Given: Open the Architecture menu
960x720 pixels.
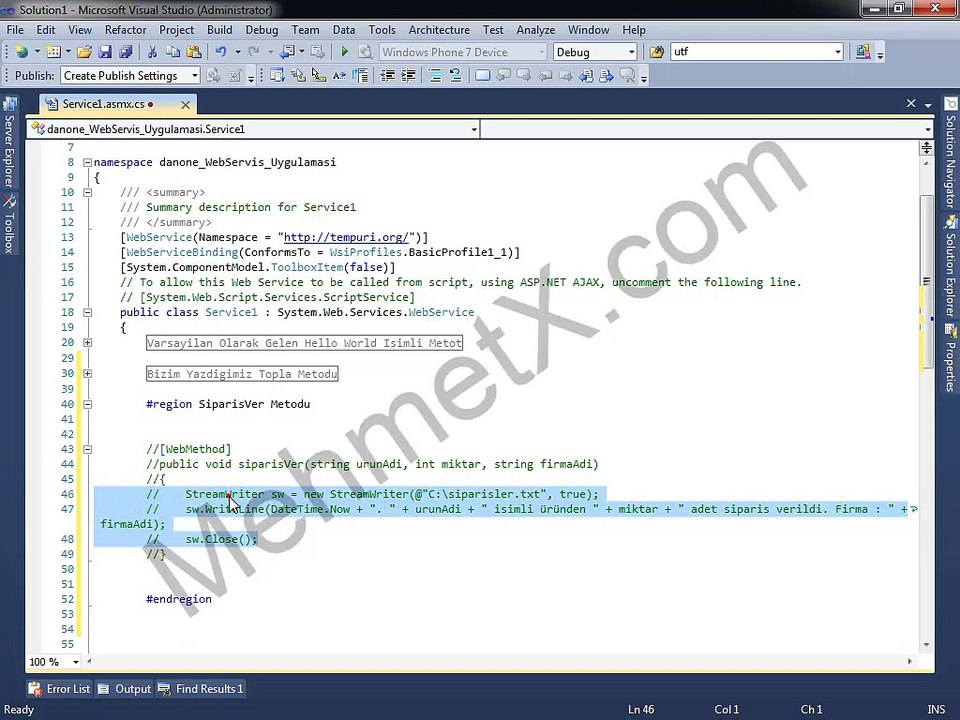Looking at the screenshot, I should click(439, 30).
